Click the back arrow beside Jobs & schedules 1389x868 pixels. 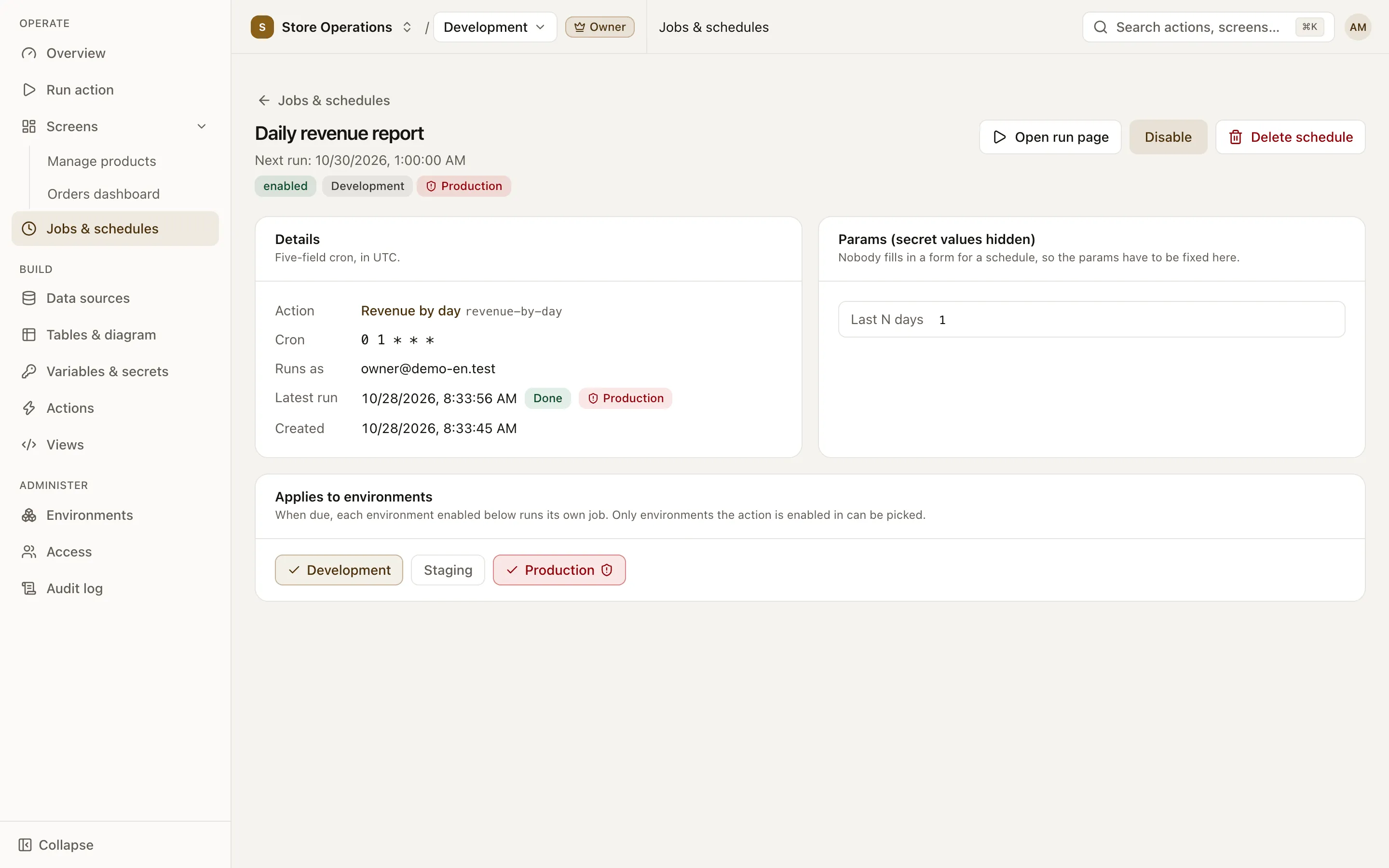coord(264,100)
